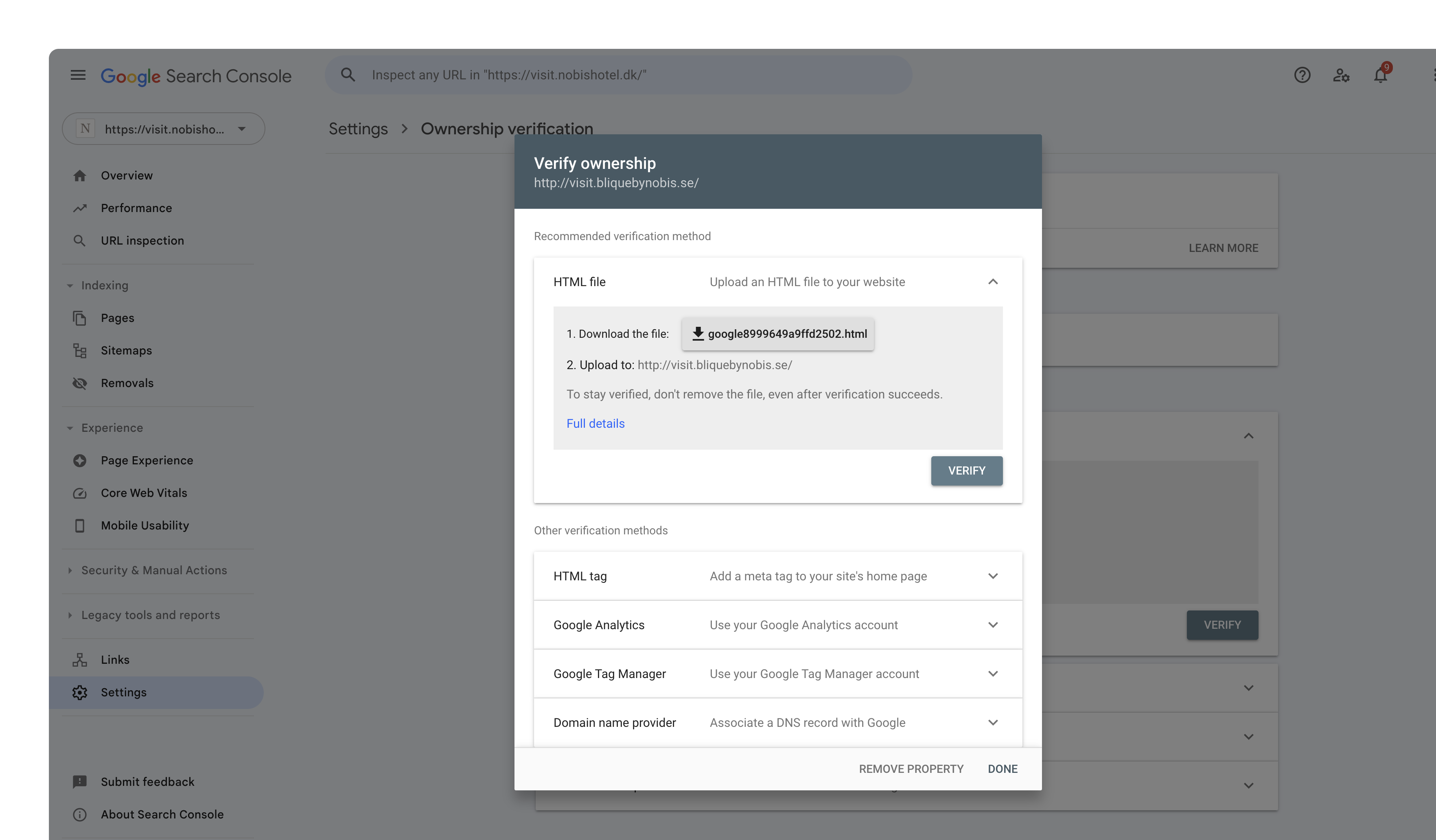1436x840 pixels.
Task: Click the property favicon N in selector
Action: coord(85,129)
